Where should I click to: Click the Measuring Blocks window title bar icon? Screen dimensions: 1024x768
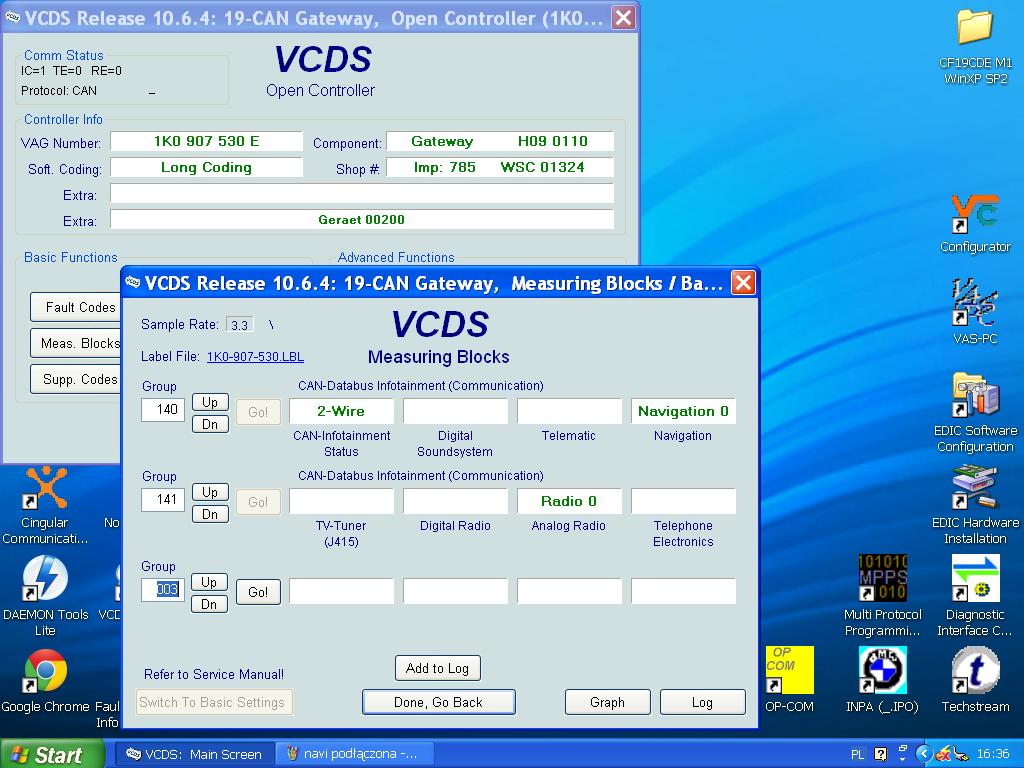point(133,282)
